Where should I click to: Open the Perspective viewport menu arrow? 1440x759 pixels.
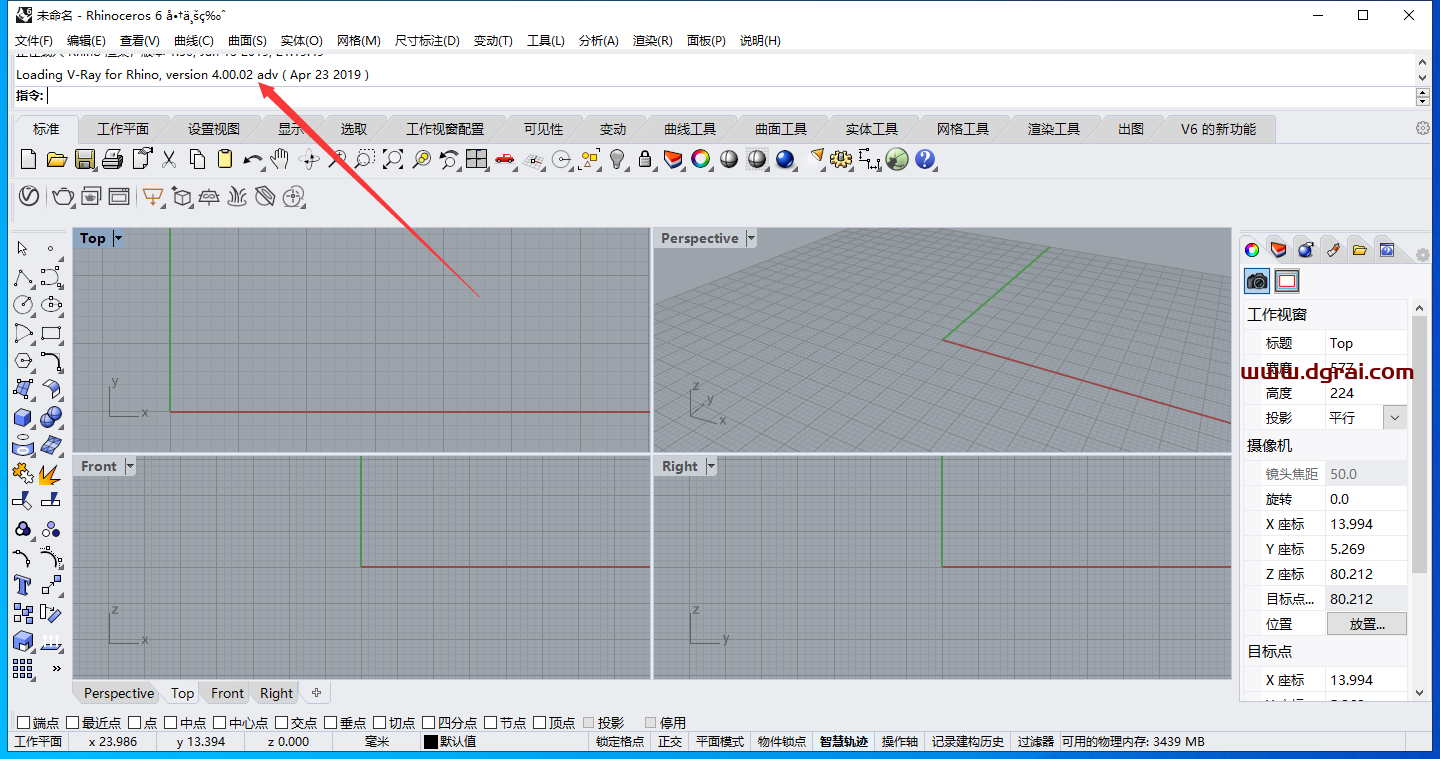[x=751, y=238]
